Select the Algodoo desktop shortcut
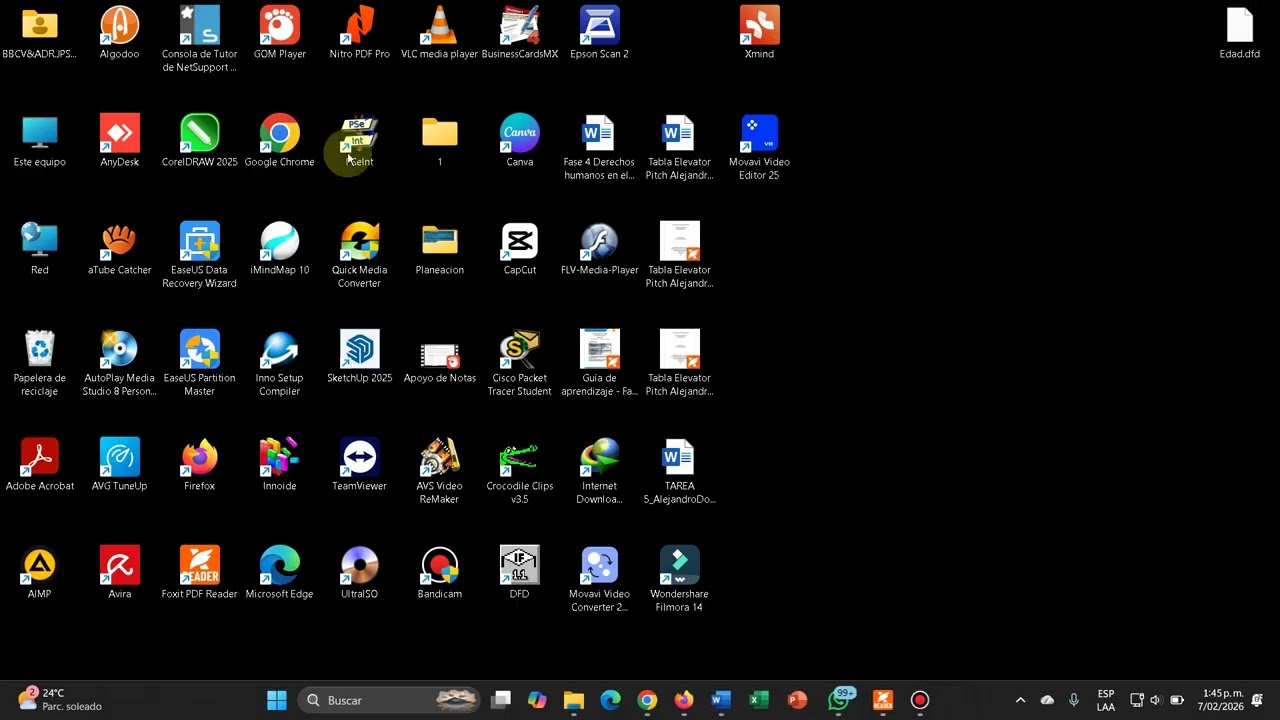The height and width of the screenshot is (720, 1280). pos(119,25)
